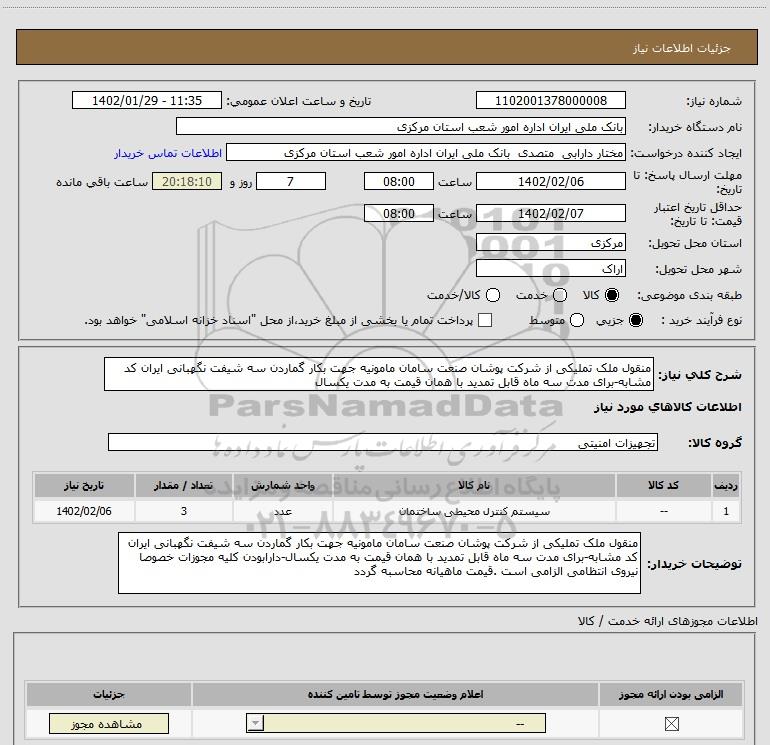This screenshot has height=745, width=770.
Task: Click the delivery province مرکزی field
Action: tap(550, 242)
